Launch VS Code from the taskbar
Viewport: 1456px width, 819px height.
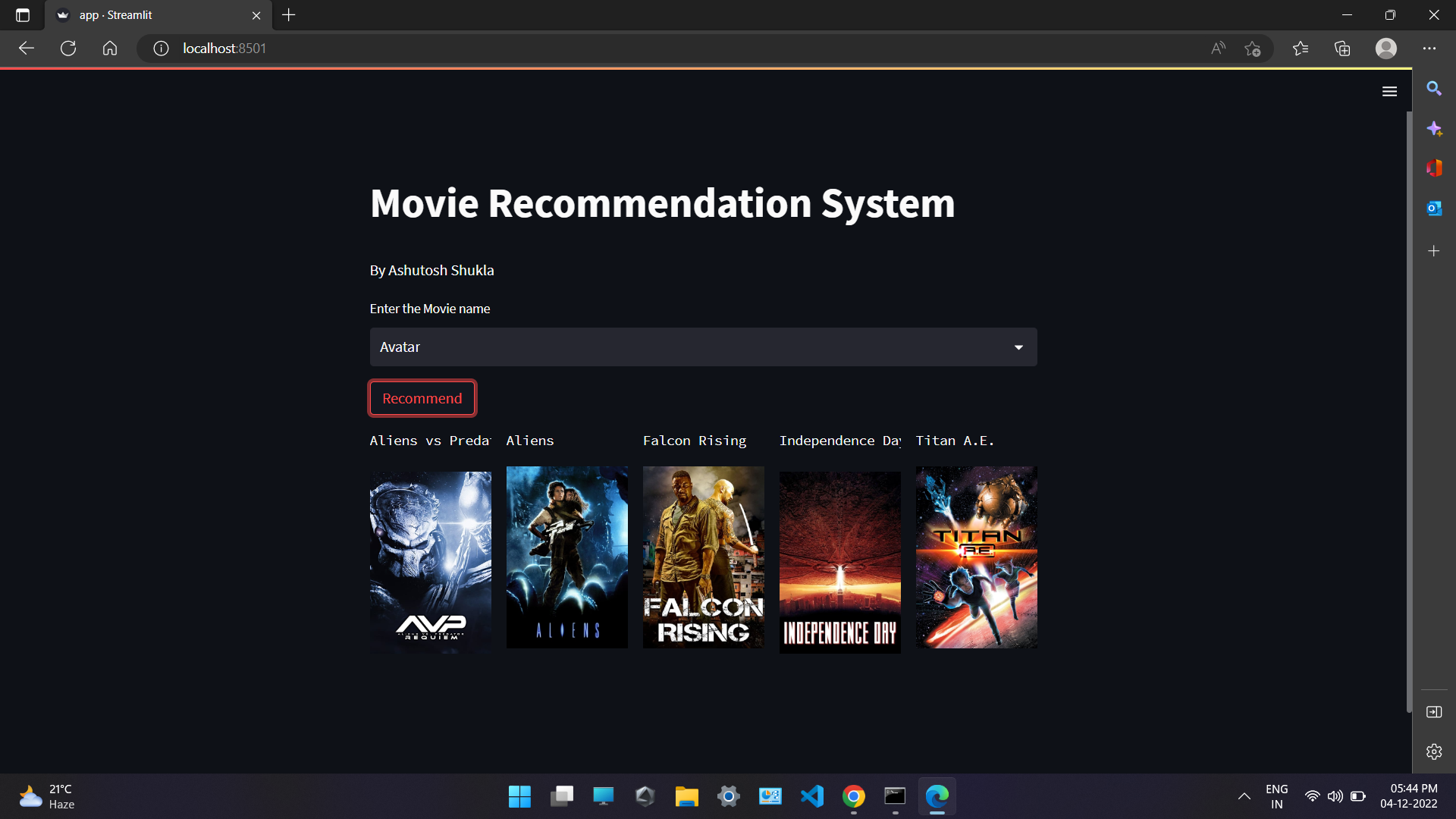click(811, 796)
